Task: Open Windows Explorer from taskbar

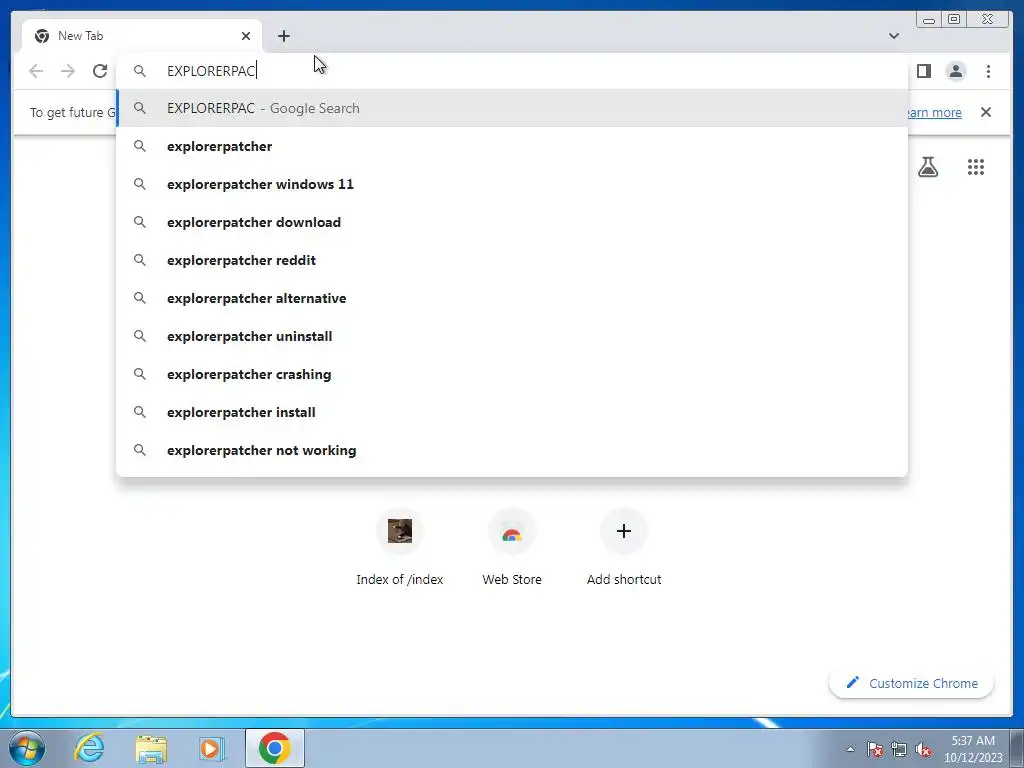Action: [151, 748]
